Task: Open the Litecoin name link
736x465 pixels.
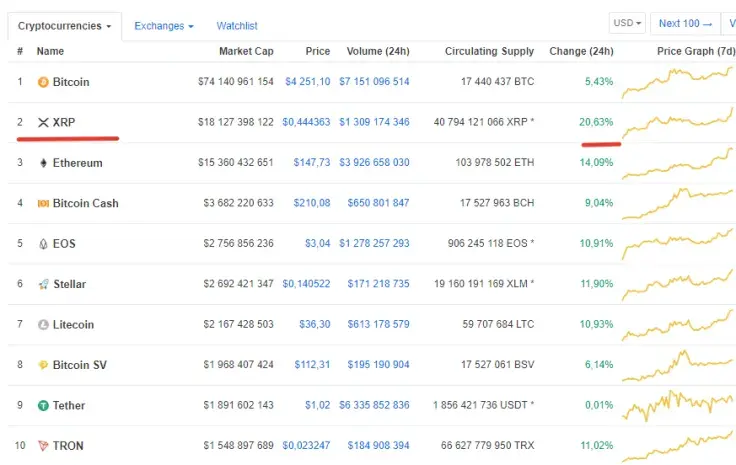Action: coord(73,324)
